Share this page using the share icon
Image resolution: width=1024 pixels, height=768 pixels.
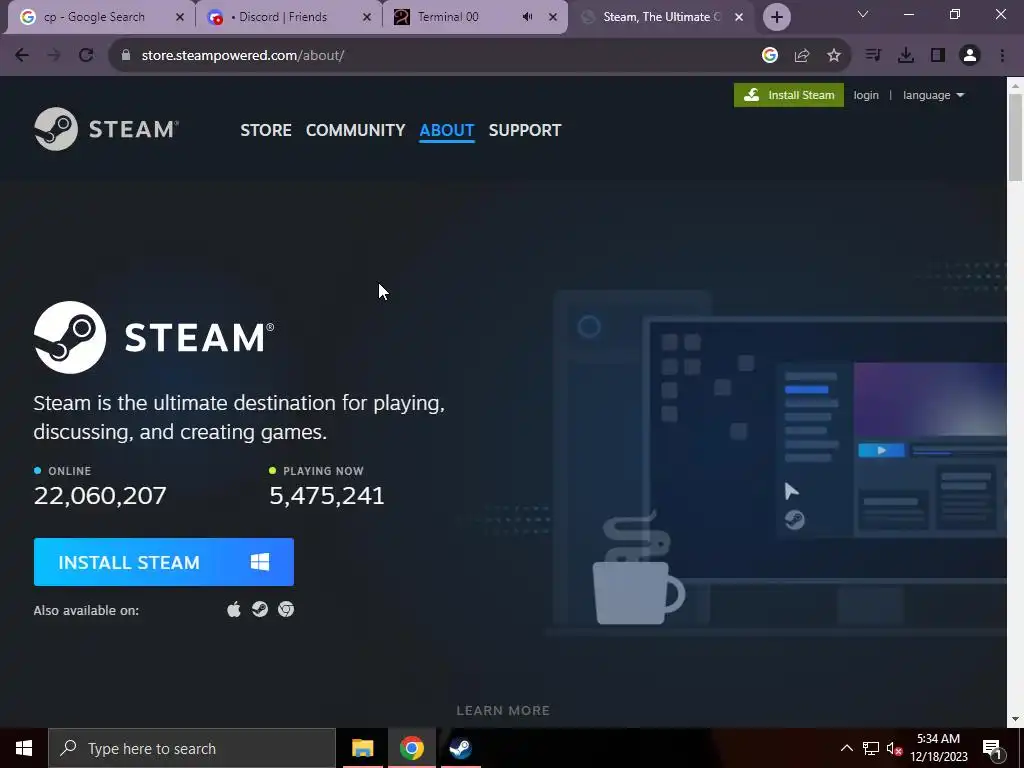click(802, 56)
